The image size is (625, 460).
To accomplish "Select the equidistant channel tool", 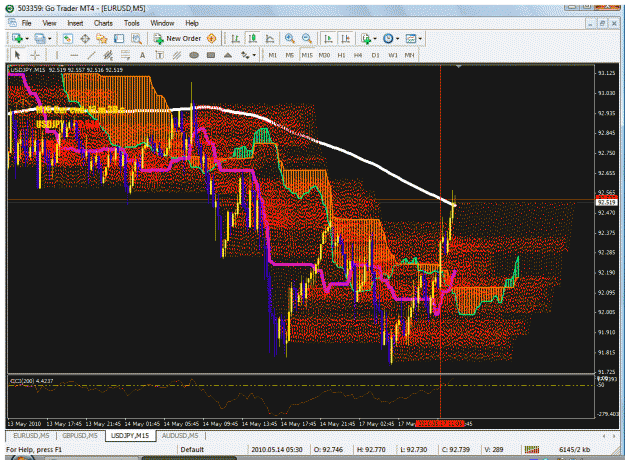I will (x=108, y=55).
